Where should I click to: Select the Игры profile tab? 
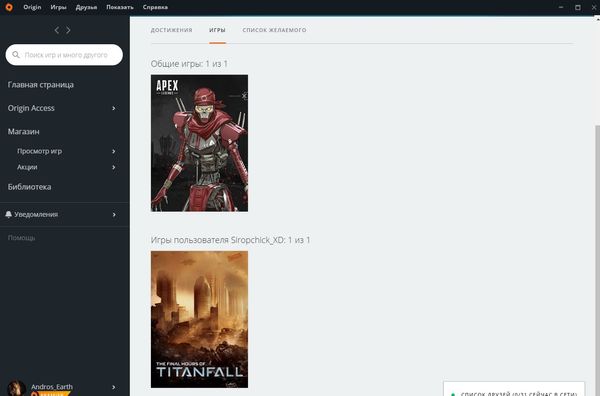coord(217,30)
